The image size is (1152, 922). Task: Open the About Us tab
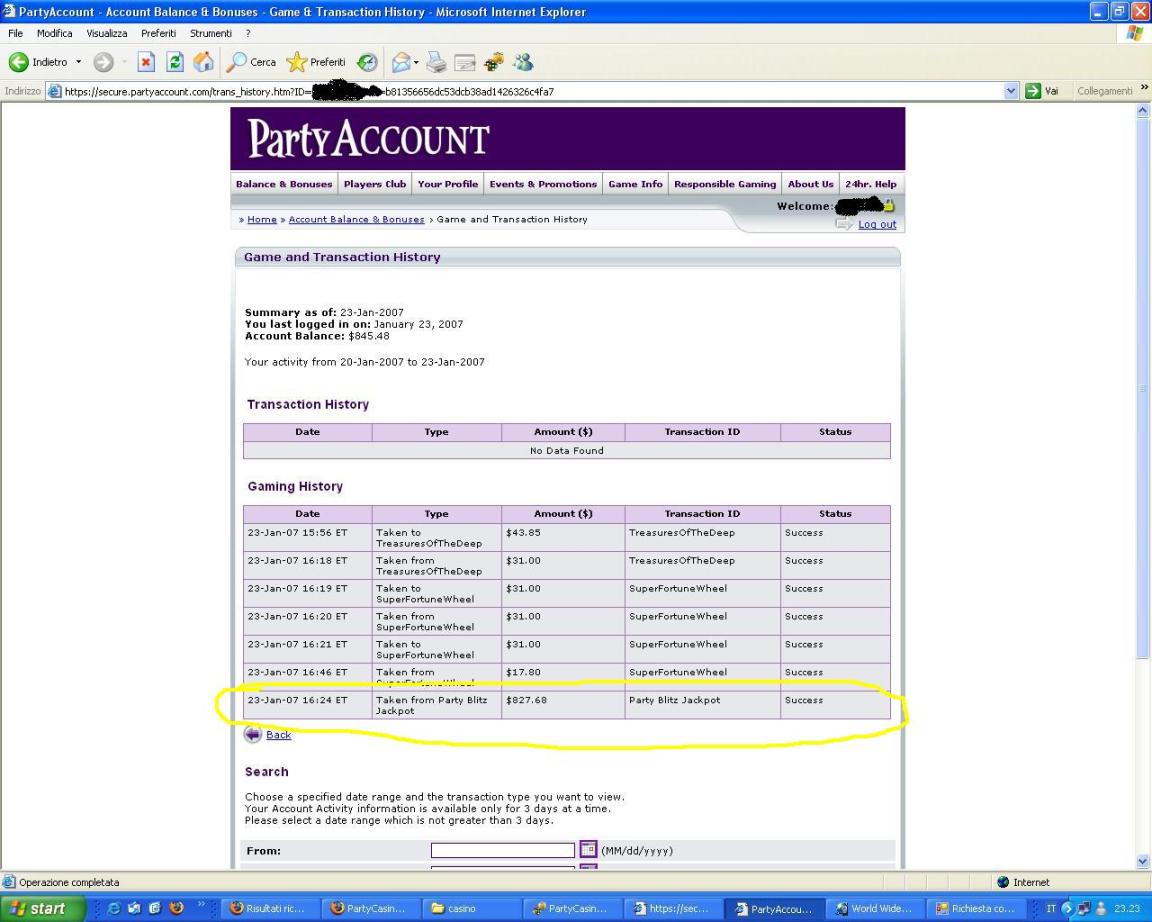click(810, 184)
